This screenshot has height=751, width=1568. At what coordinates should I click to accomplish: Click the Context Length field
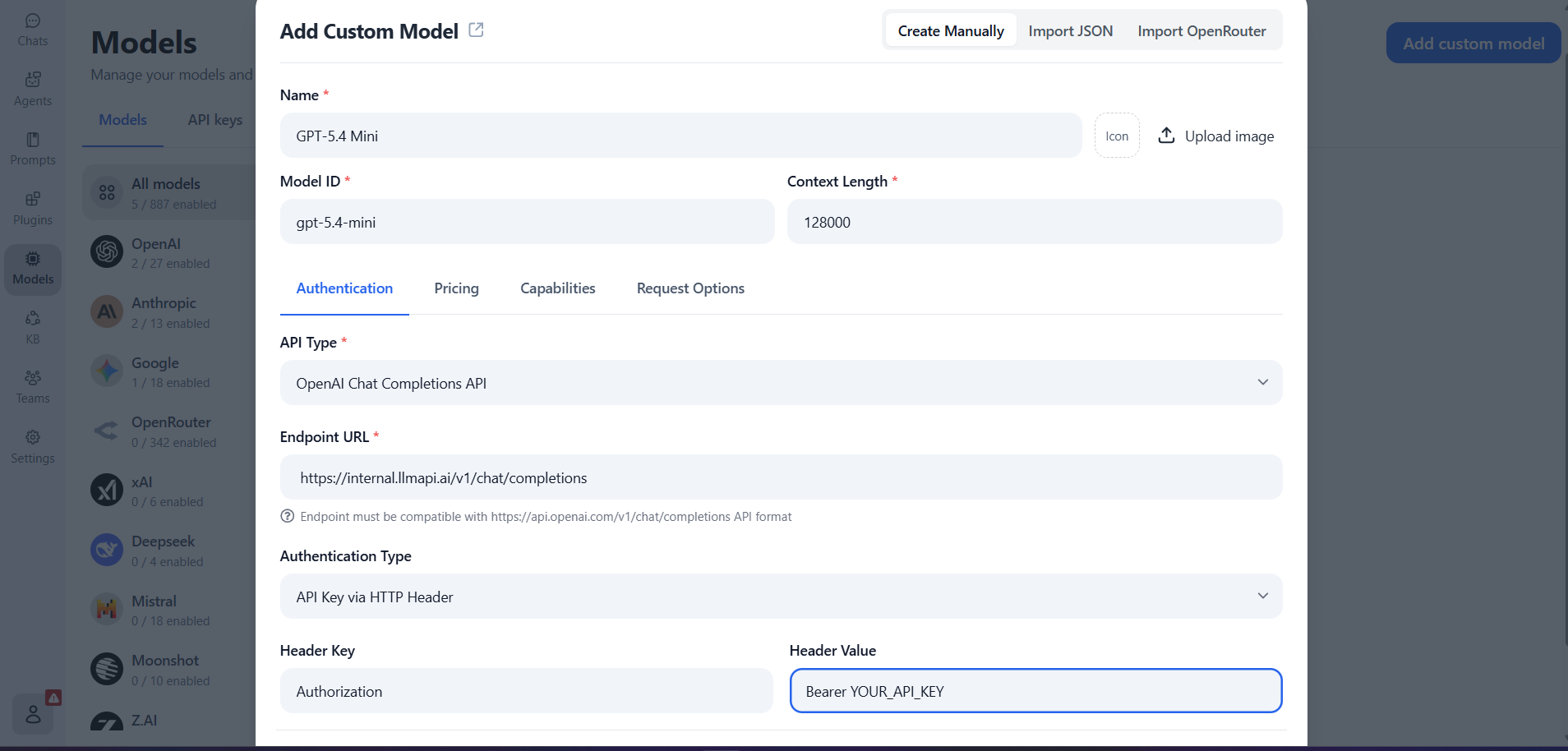(x=1035, y=222)
